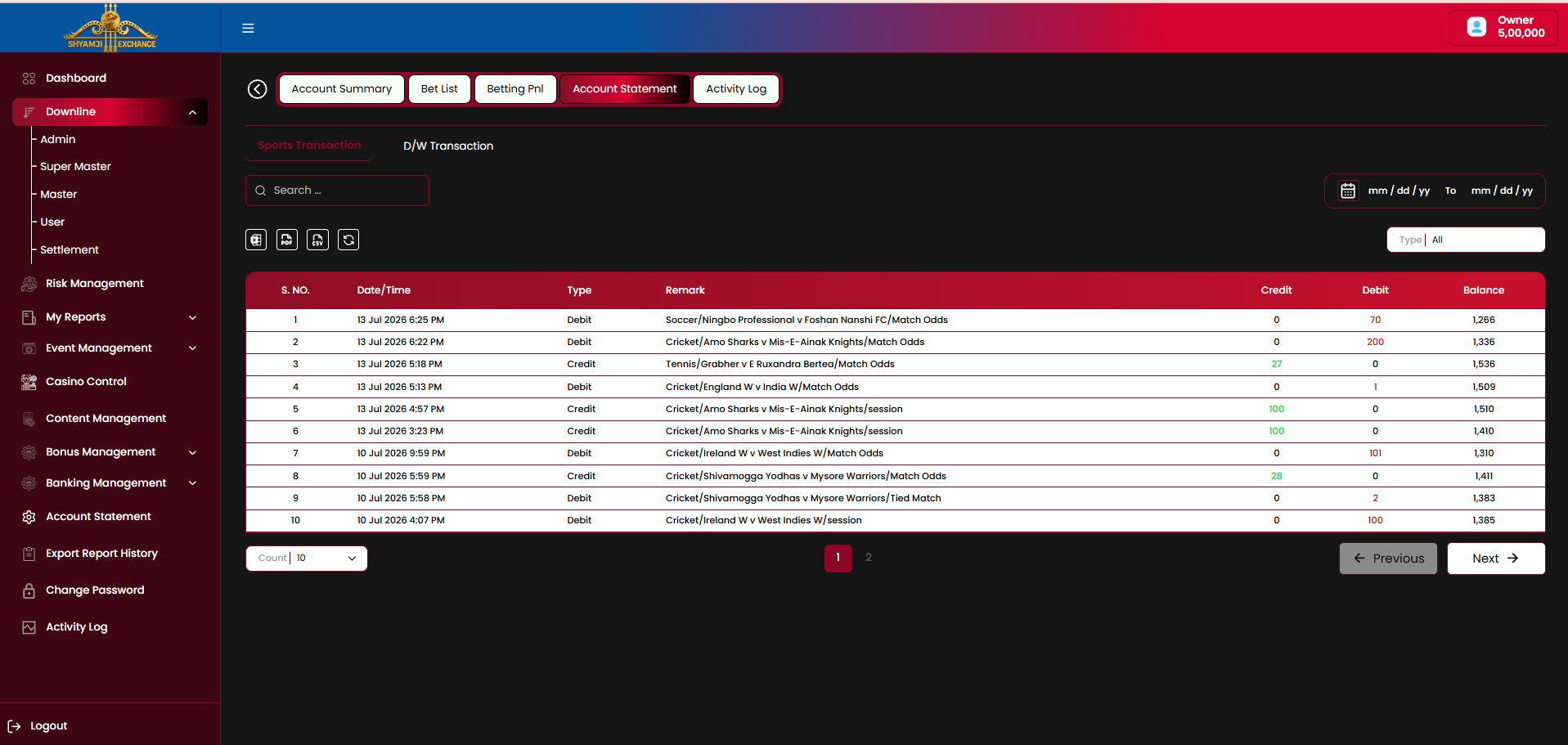
Task: Go back using the circled arrow
Action: (258, 89)
